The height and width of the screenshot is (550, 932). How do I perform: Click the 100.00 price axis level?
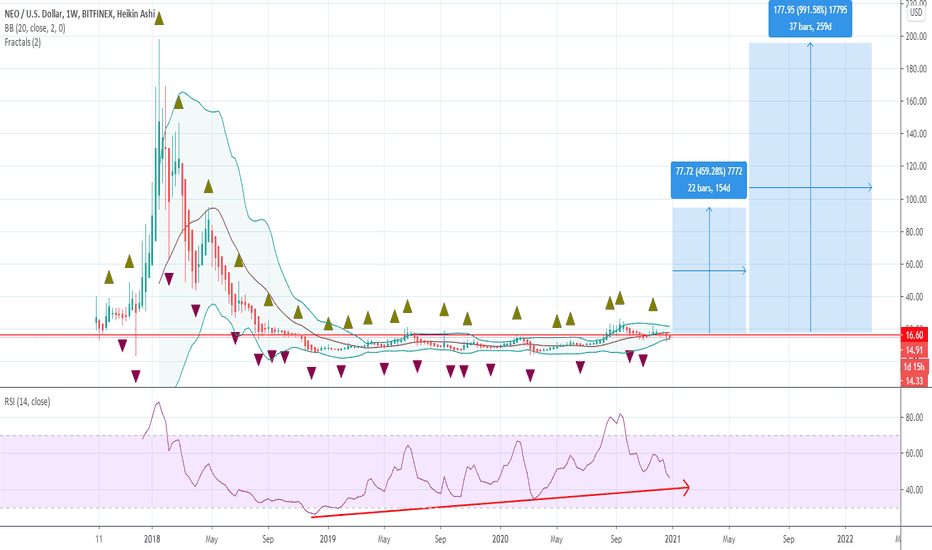pyautogui.click(x=915, y=199)
